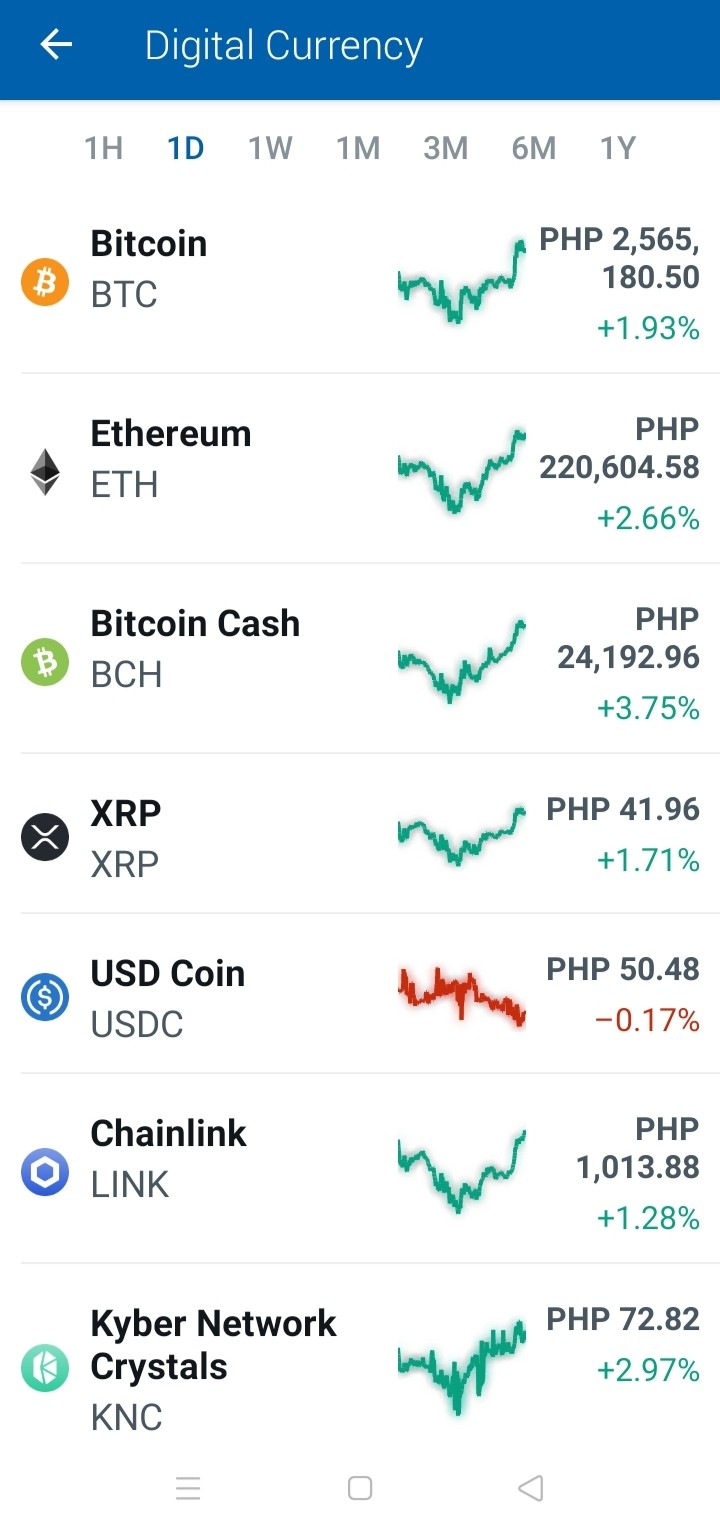Switch to the 1W time range
The width and height of the screenshot is (720, 1532).
point(270,149)
